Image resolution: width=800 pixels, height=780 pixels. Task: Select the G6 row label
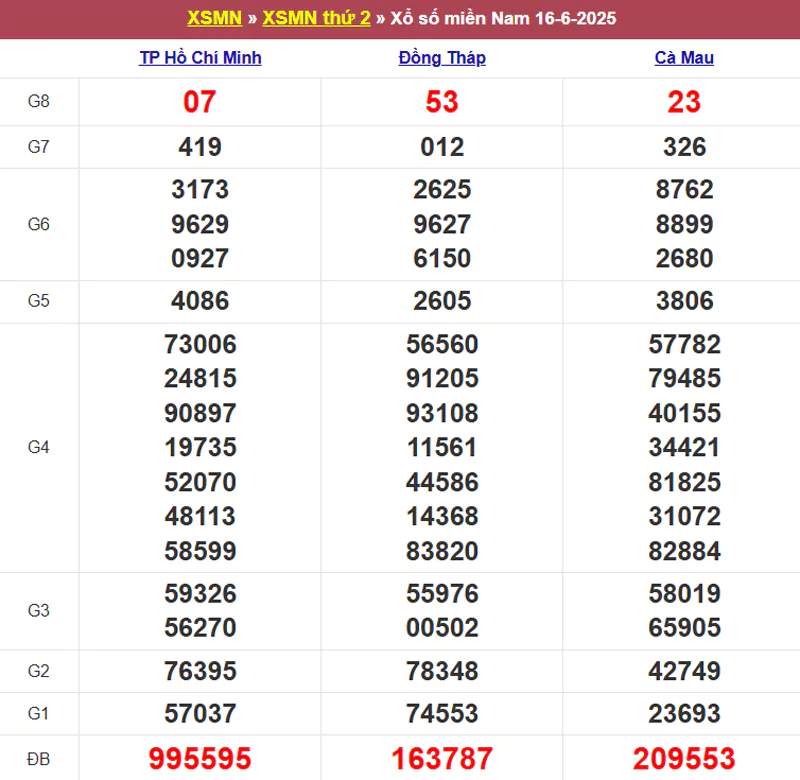tap(39, 224)
